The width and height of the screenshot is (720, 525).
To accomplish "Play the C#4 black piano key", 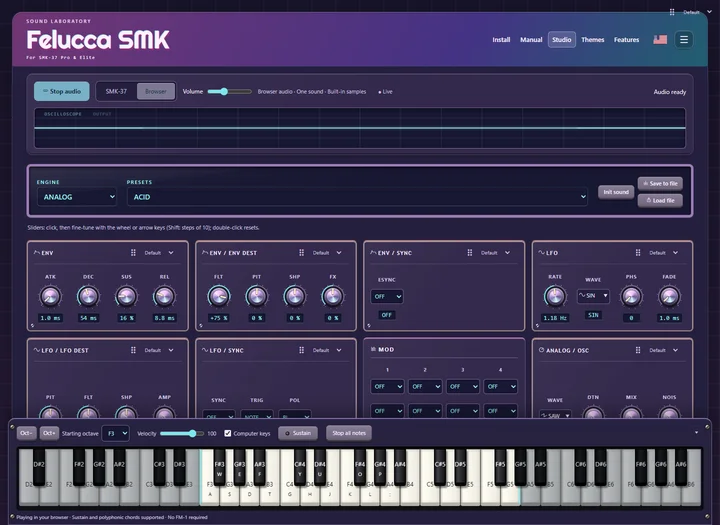I will tap(300, 467).
